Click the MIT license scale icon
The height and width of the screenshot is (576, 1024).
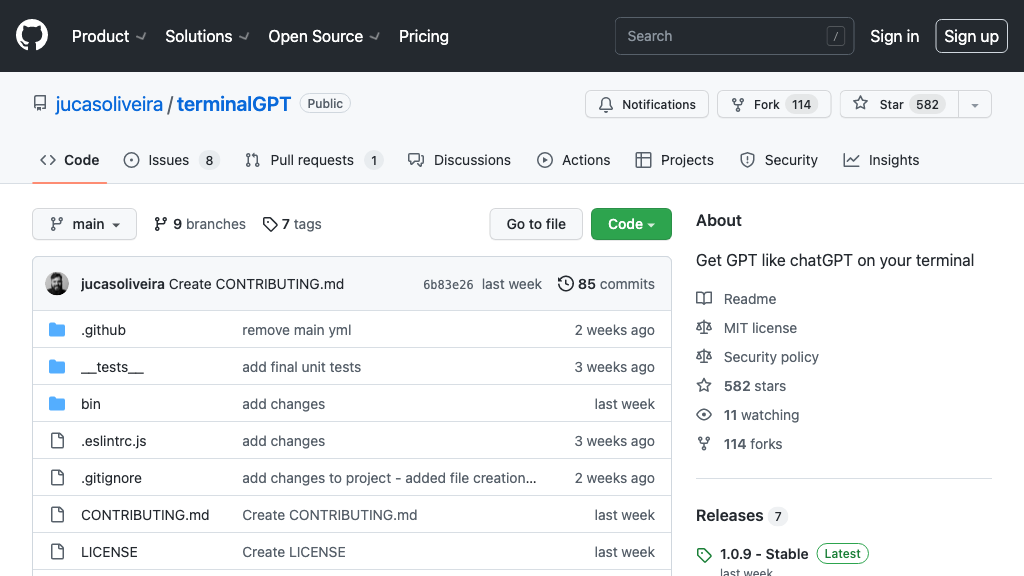coord(704,327)
